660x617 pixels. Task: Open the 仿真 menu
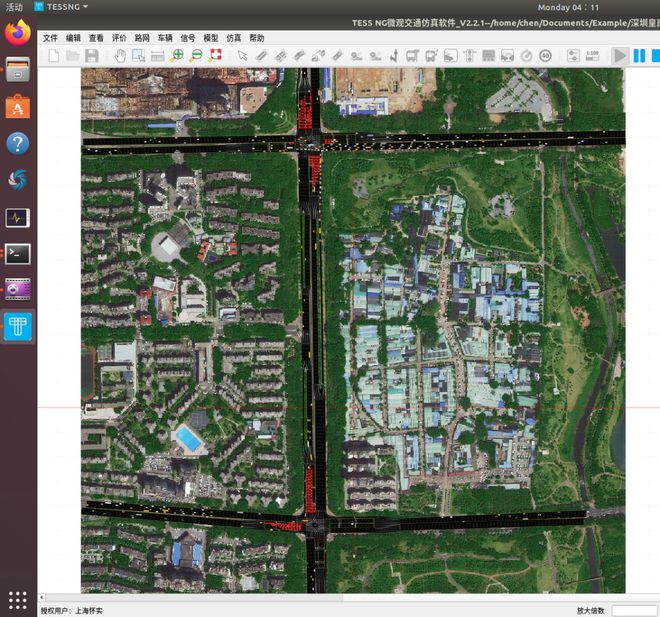click(234, 38)
